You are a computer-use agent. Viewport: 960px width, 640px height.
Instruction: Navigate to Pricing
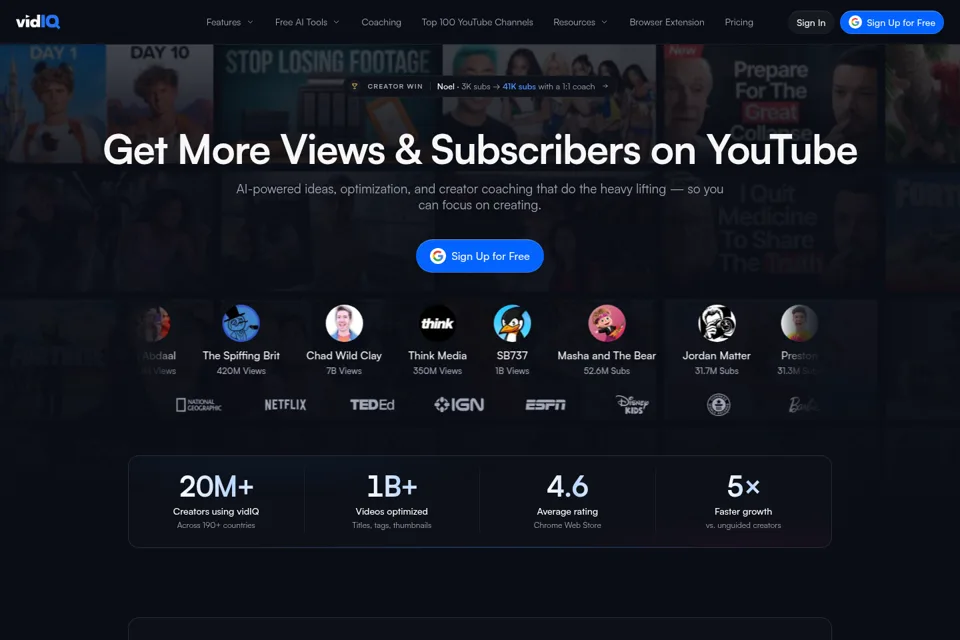click(x=739, y=22)
